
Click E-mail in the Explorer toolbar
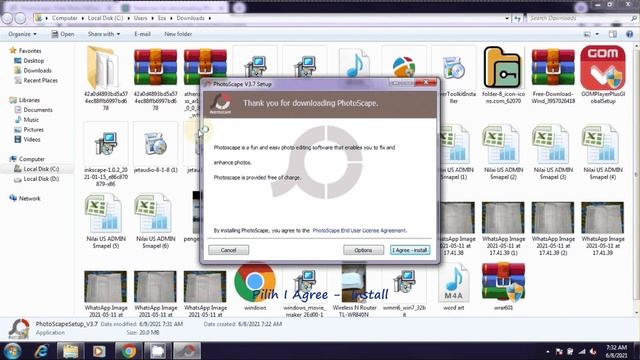[142, 34]
